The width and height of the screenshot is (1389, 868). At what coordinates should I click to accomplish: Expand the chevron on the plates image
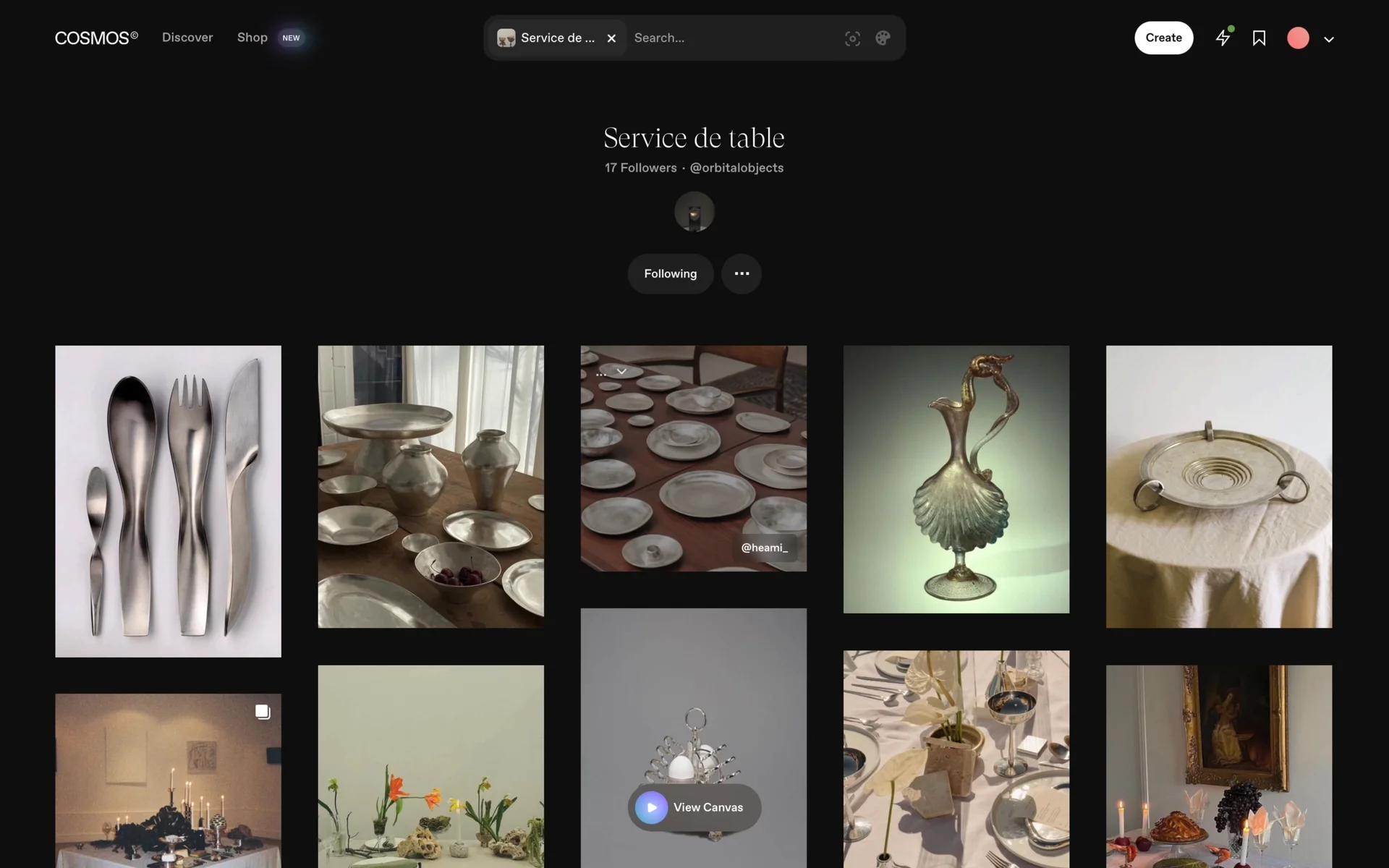click(x=621, y=372)
